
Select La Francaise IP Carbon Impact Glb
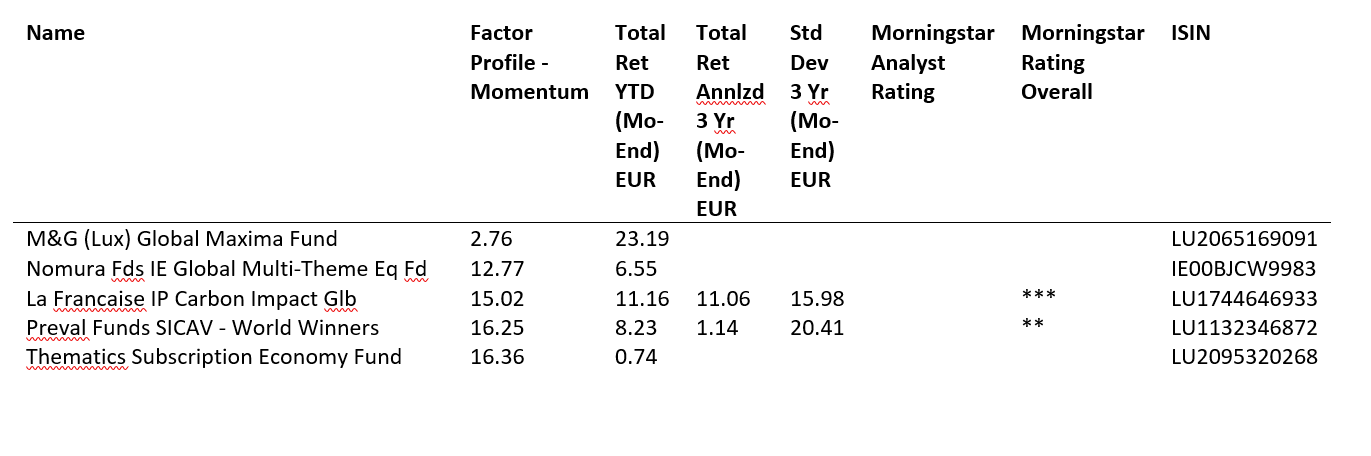(191, 299)
